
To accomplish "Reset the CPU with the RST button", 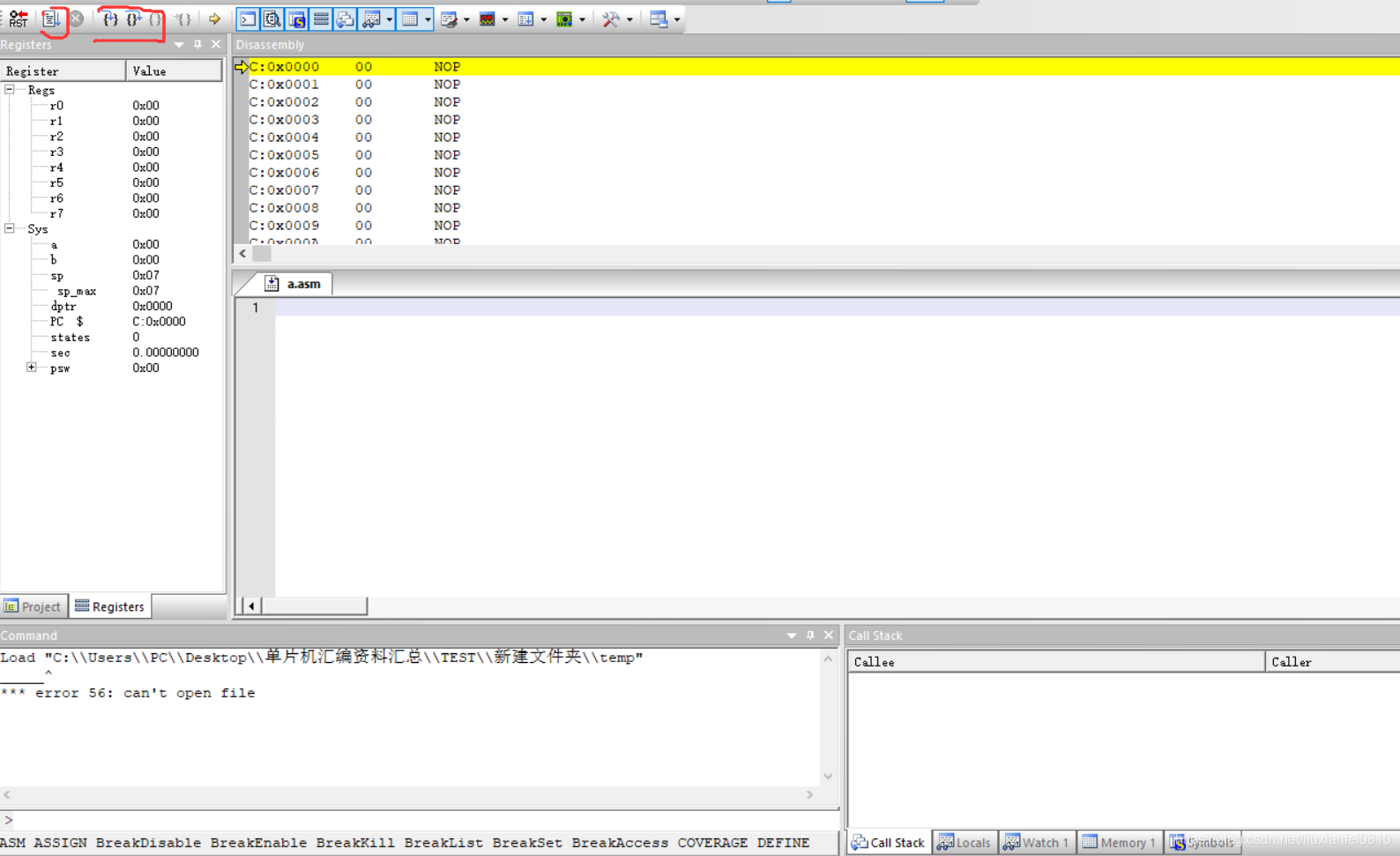I will 18,19.
